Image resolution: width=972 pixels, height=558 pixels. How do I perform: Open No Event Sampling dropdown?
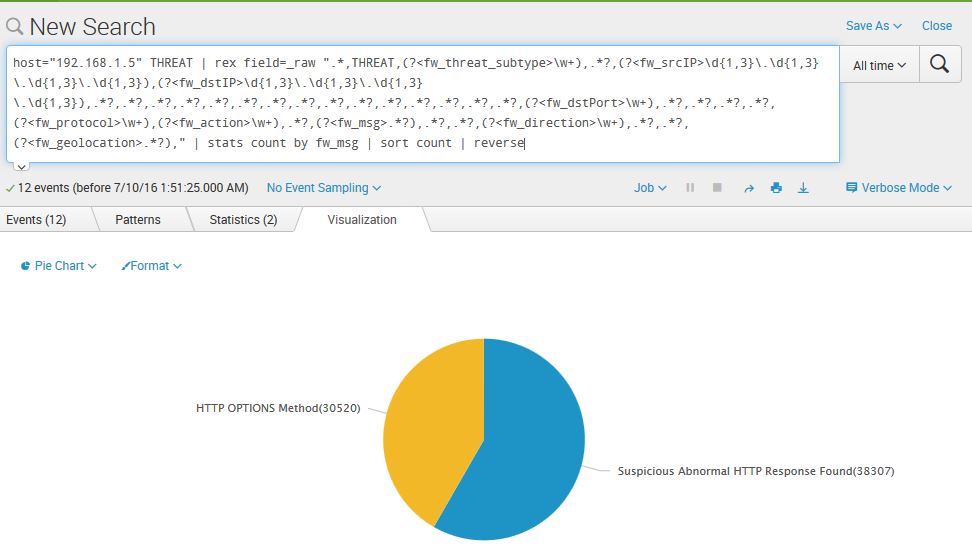[324, 188]
